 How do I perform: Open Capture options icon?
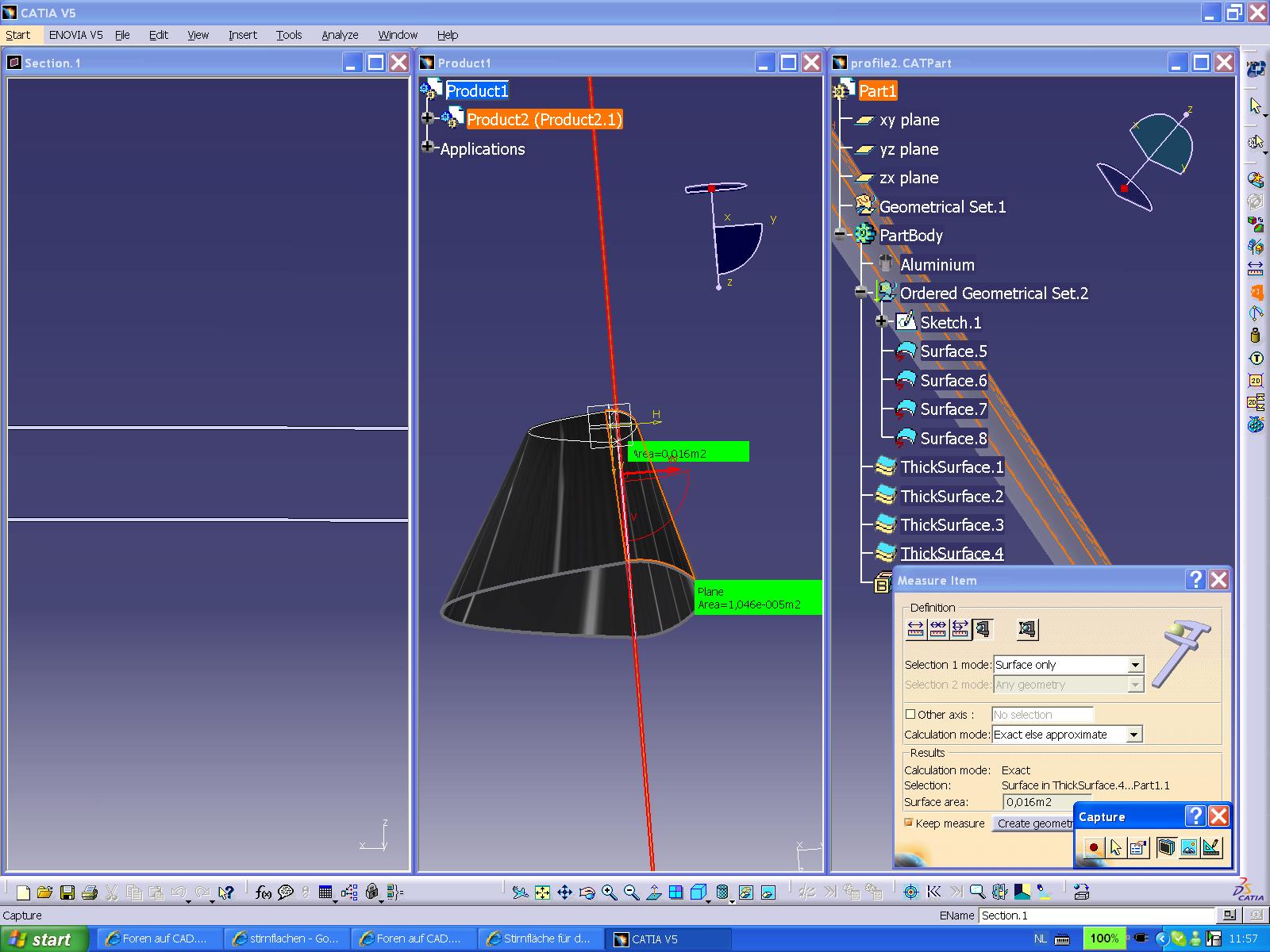[1138, 847]
